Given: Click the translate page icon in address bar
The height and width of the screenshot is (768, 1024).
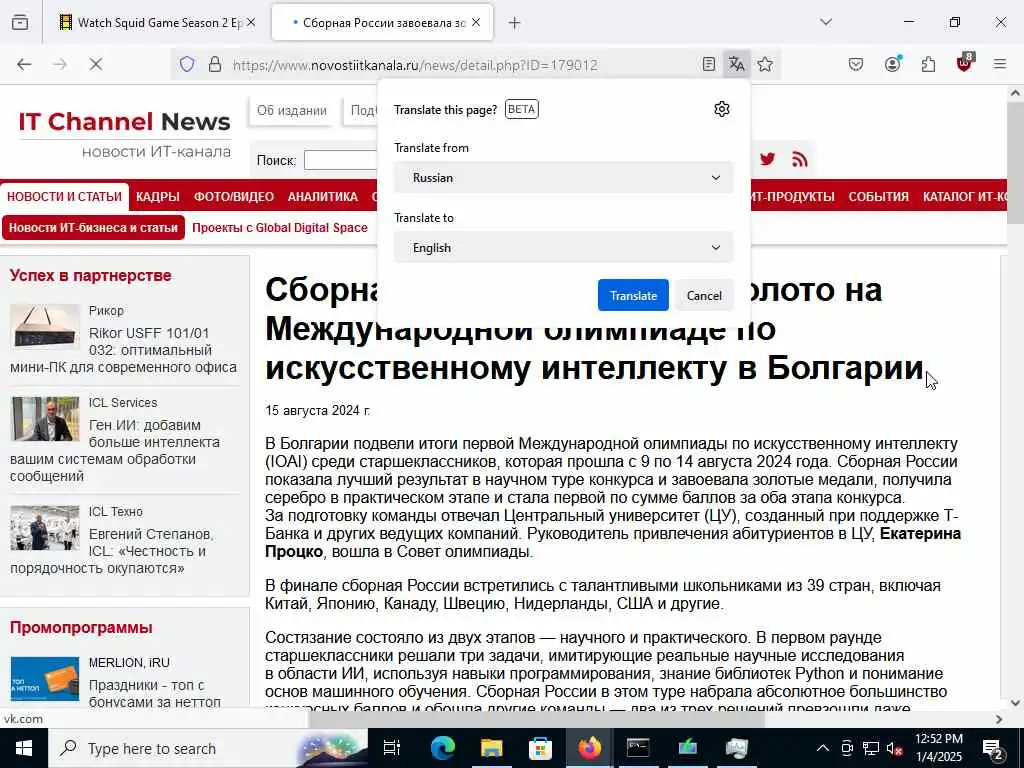Looking at the screenshot, I should point(737,65).
